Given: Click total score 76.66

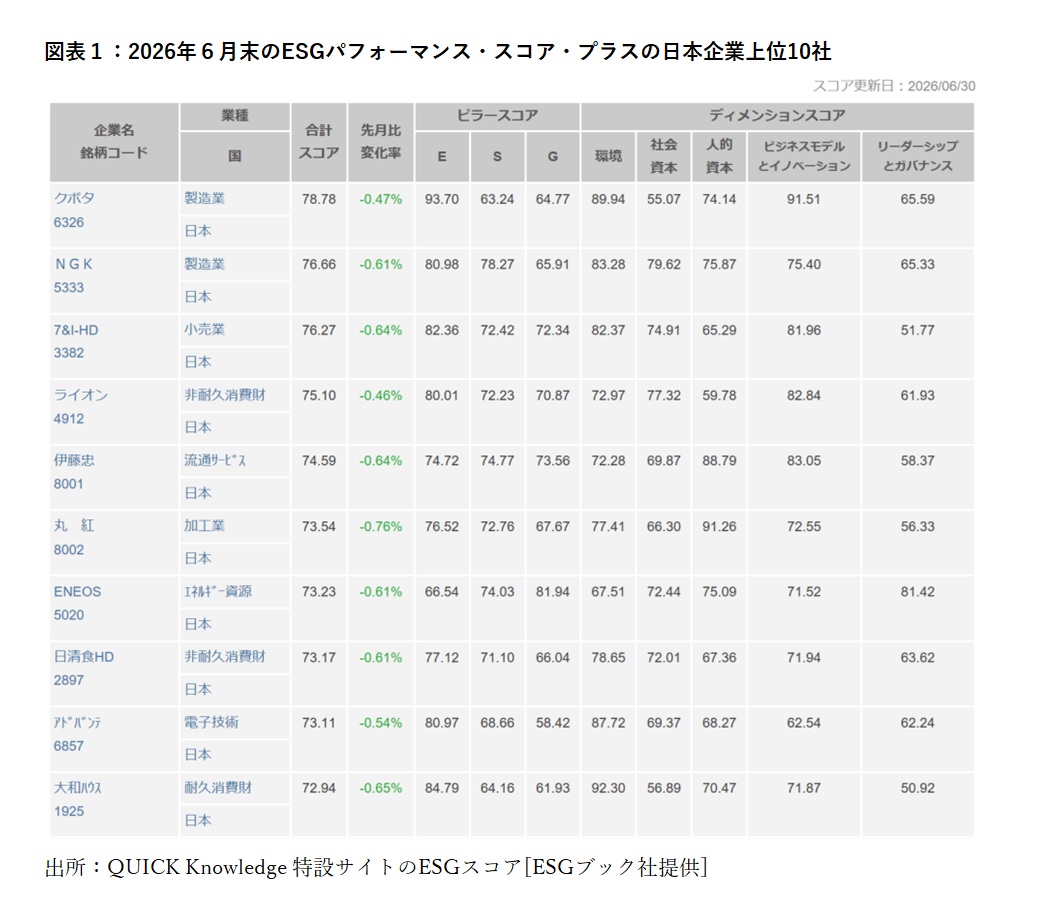Looking at the screenshot, I should point(319,264).
